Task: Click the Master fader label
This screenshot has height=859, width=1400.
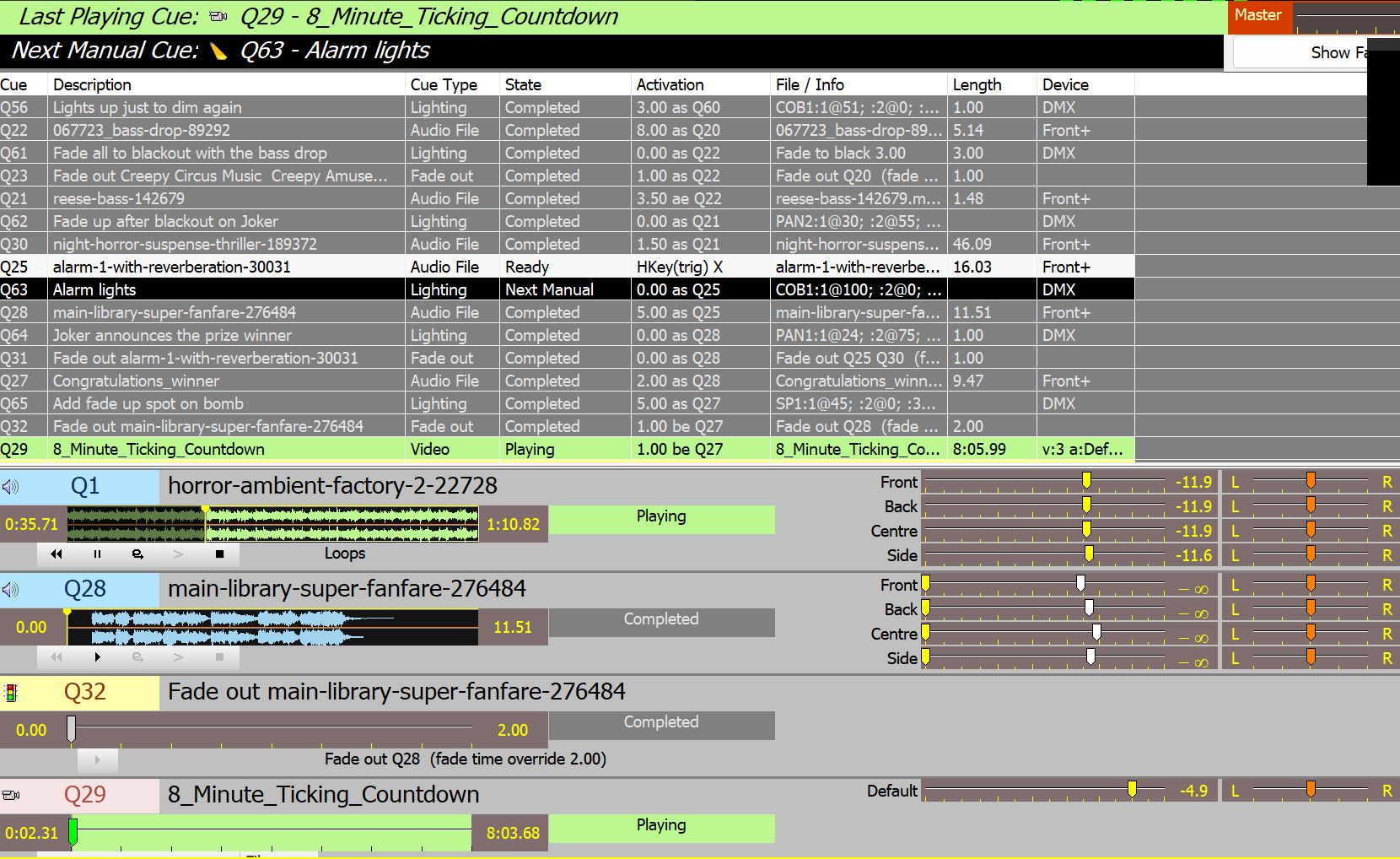Action: [x=1258, y=15]
